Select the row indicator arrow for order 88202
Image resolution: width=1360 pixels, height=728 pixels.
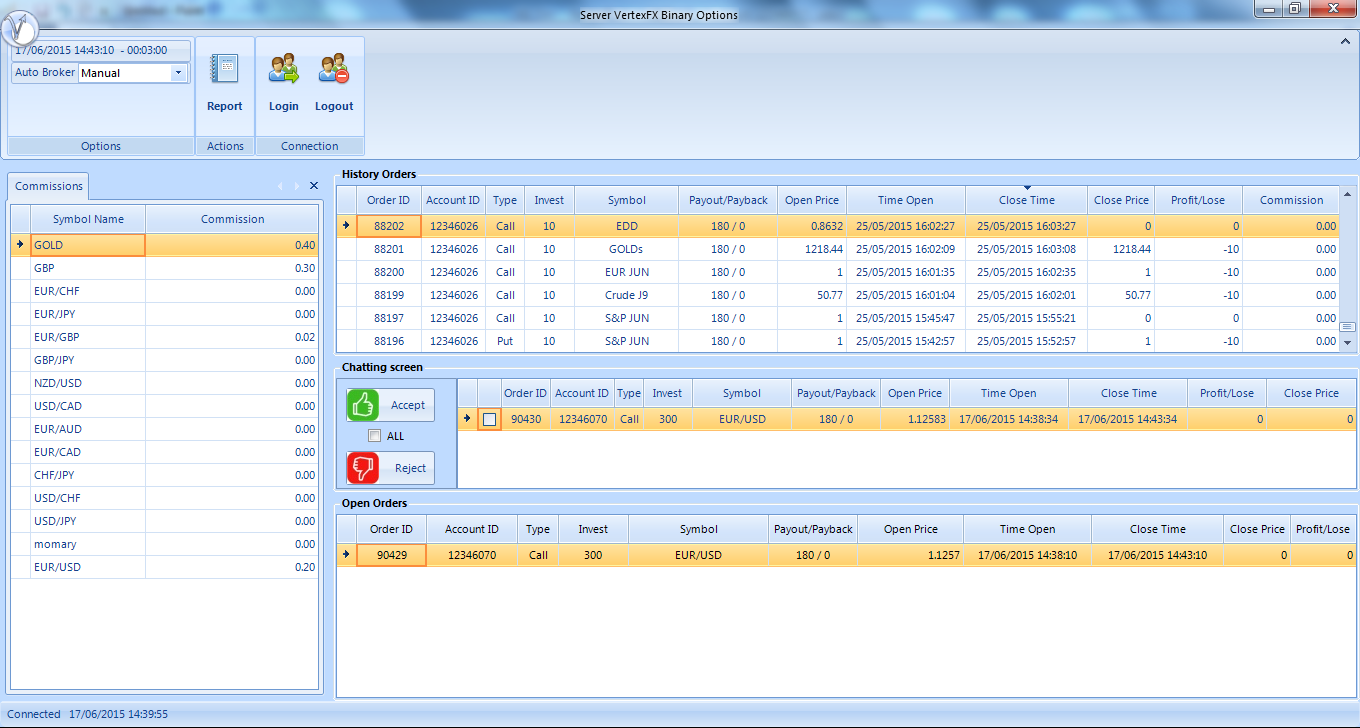pyautogui.click(x=346, y=226)
